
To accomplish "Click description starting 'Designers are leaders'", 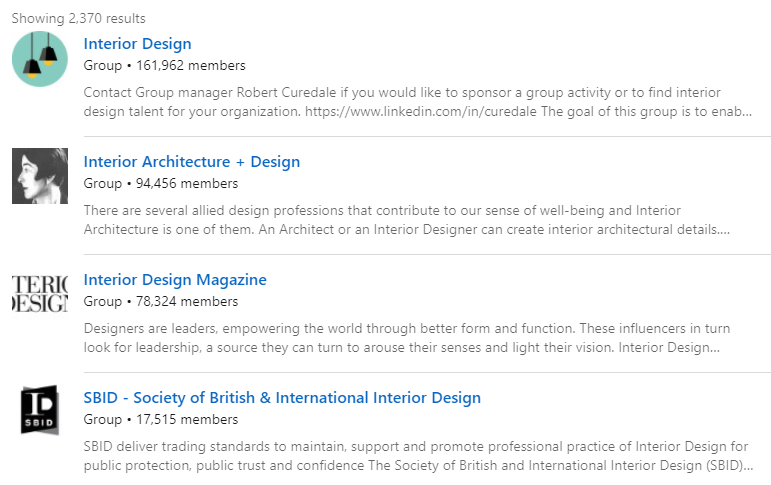I will click(x=407, y=338).
